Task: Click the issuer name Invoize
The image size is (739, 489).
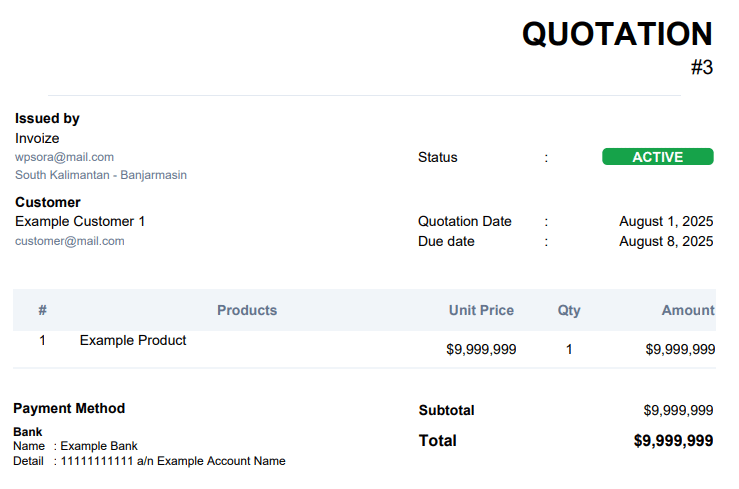Action: click(37, 138)
